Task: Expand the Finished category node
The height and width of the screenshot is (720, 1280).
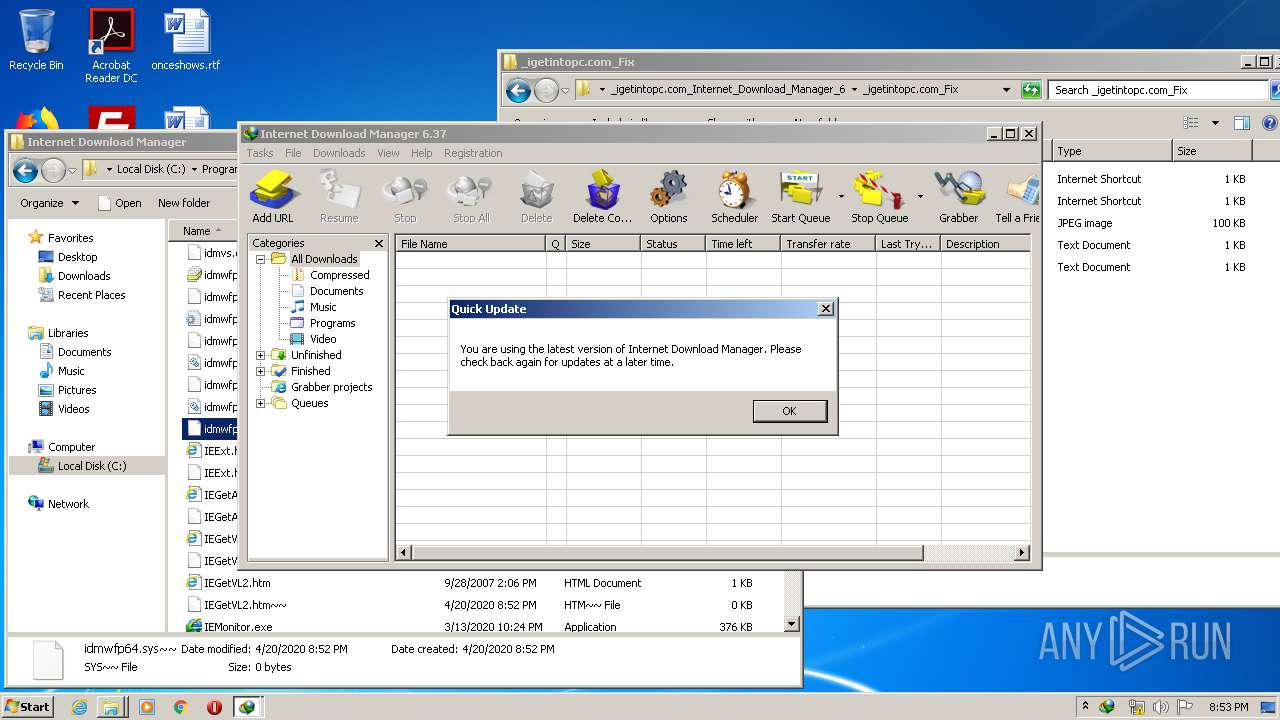Action: [x=261, y=371]
